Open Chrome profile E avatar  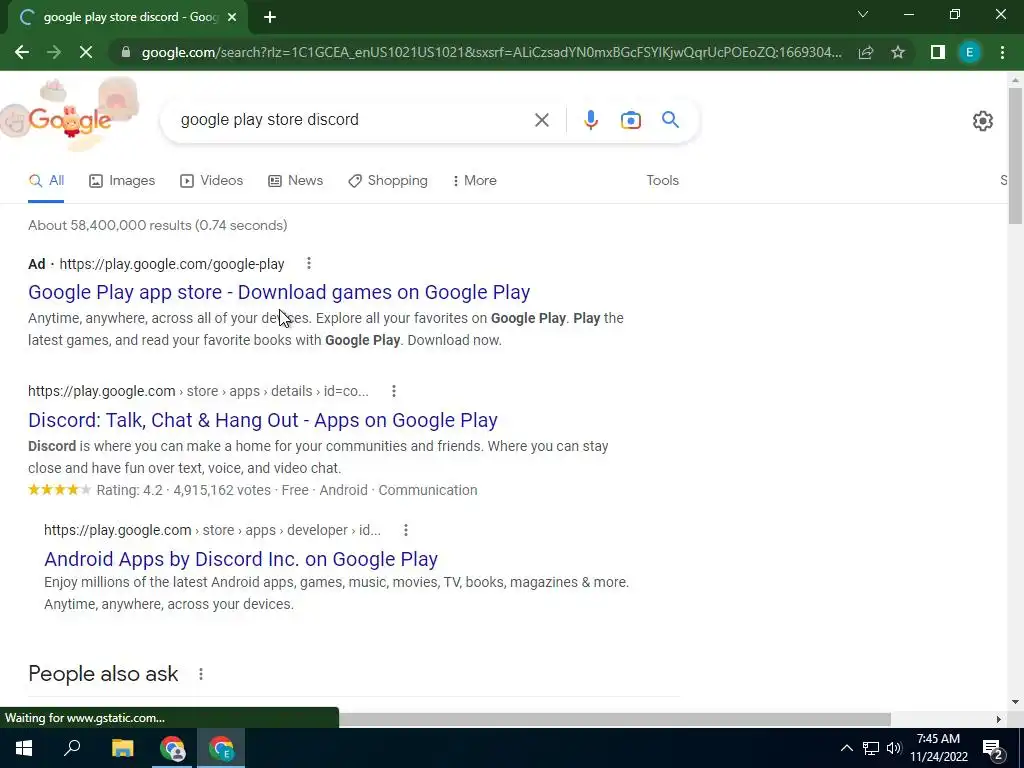pos(970,52)
